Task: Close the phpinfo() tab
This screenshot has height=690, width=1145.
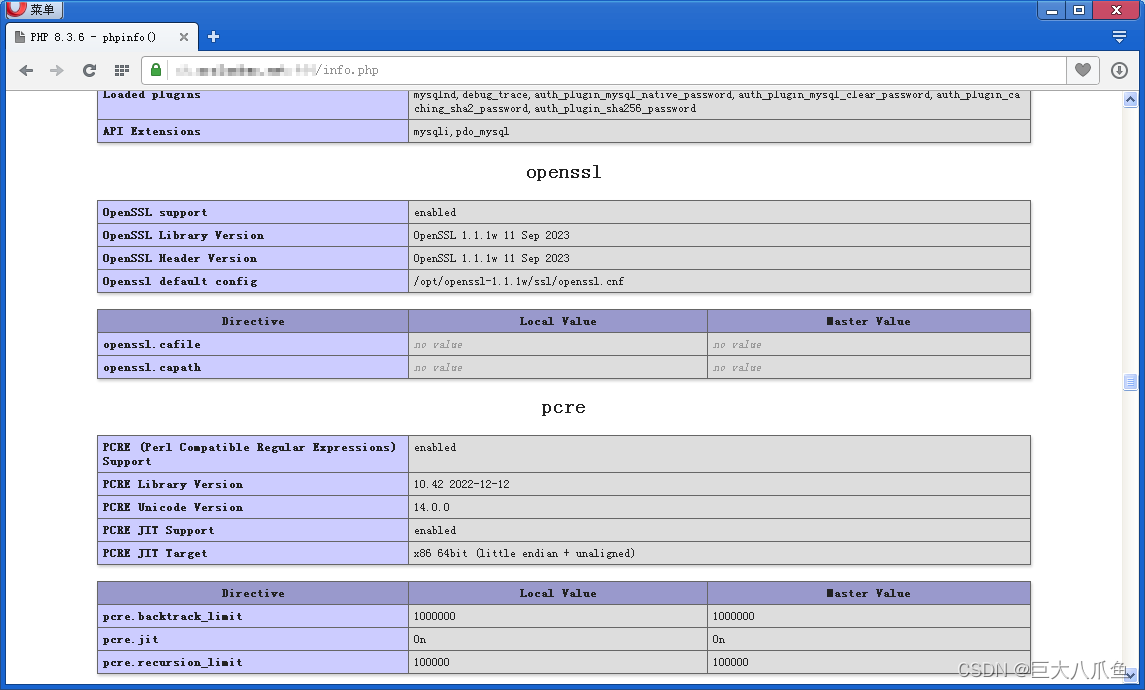Action: coord(183,36)
